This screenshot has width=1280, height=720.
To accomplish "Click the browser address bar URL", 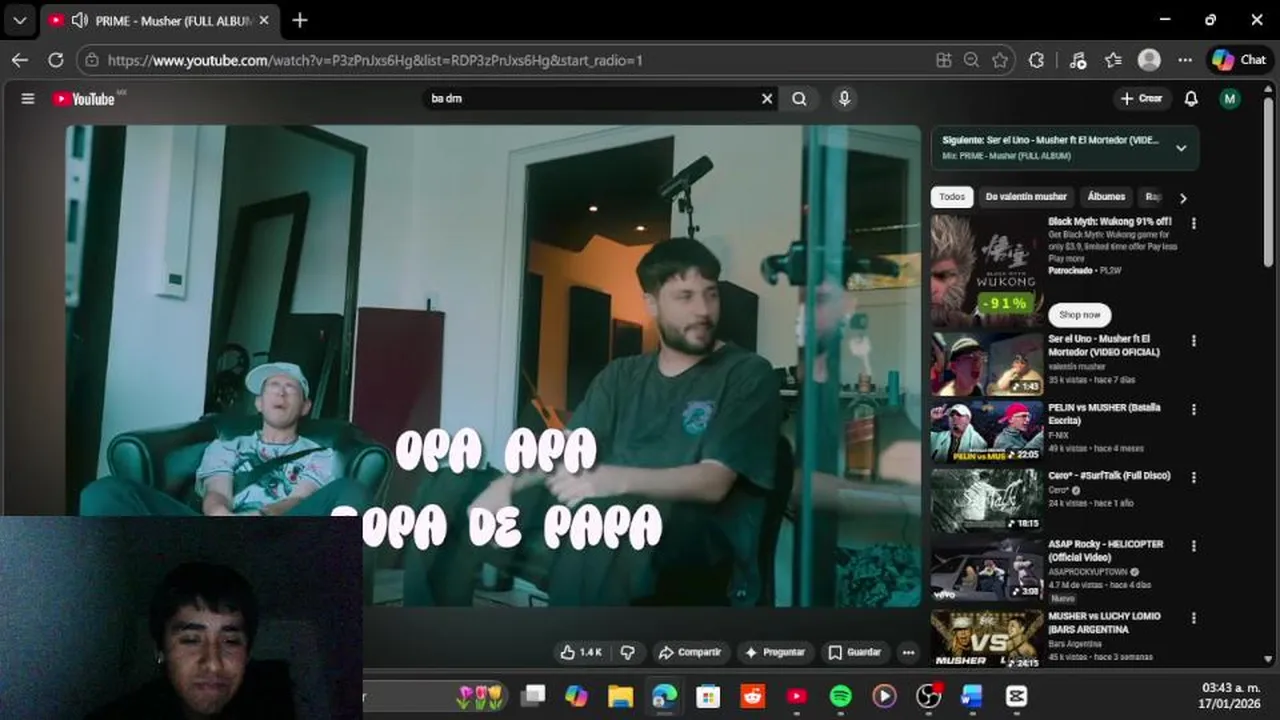I will point(375,60).
